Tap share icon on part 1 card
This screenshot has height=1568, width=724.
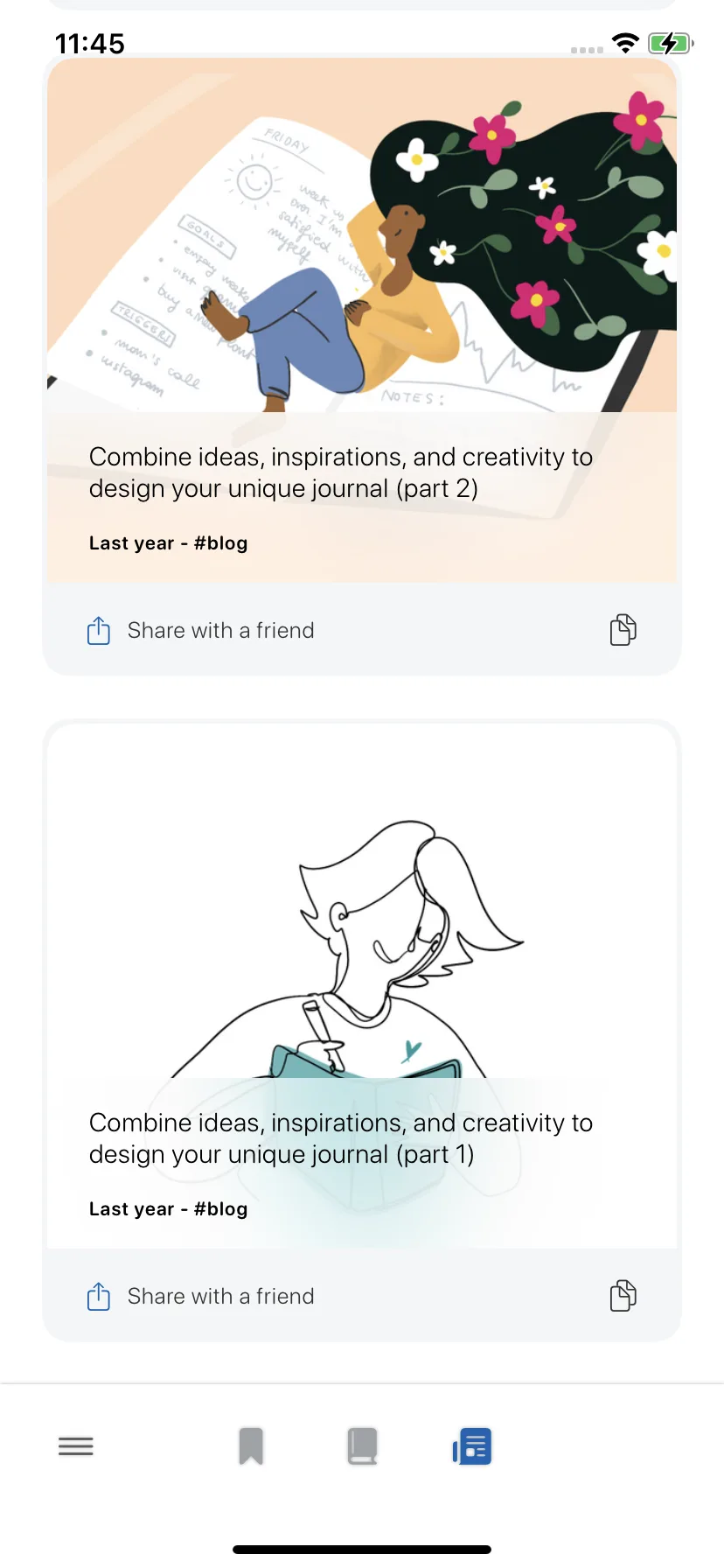(x=99, y=1296)
